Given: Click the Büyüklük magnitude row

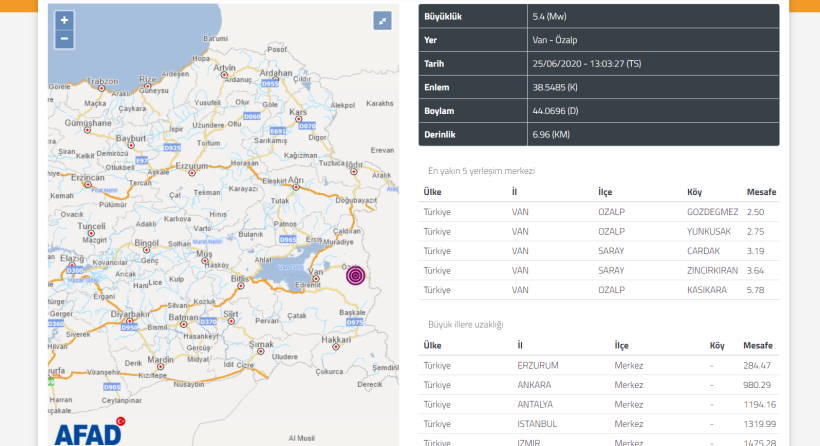Looking at the screenshot, I should tap(598, 17).
